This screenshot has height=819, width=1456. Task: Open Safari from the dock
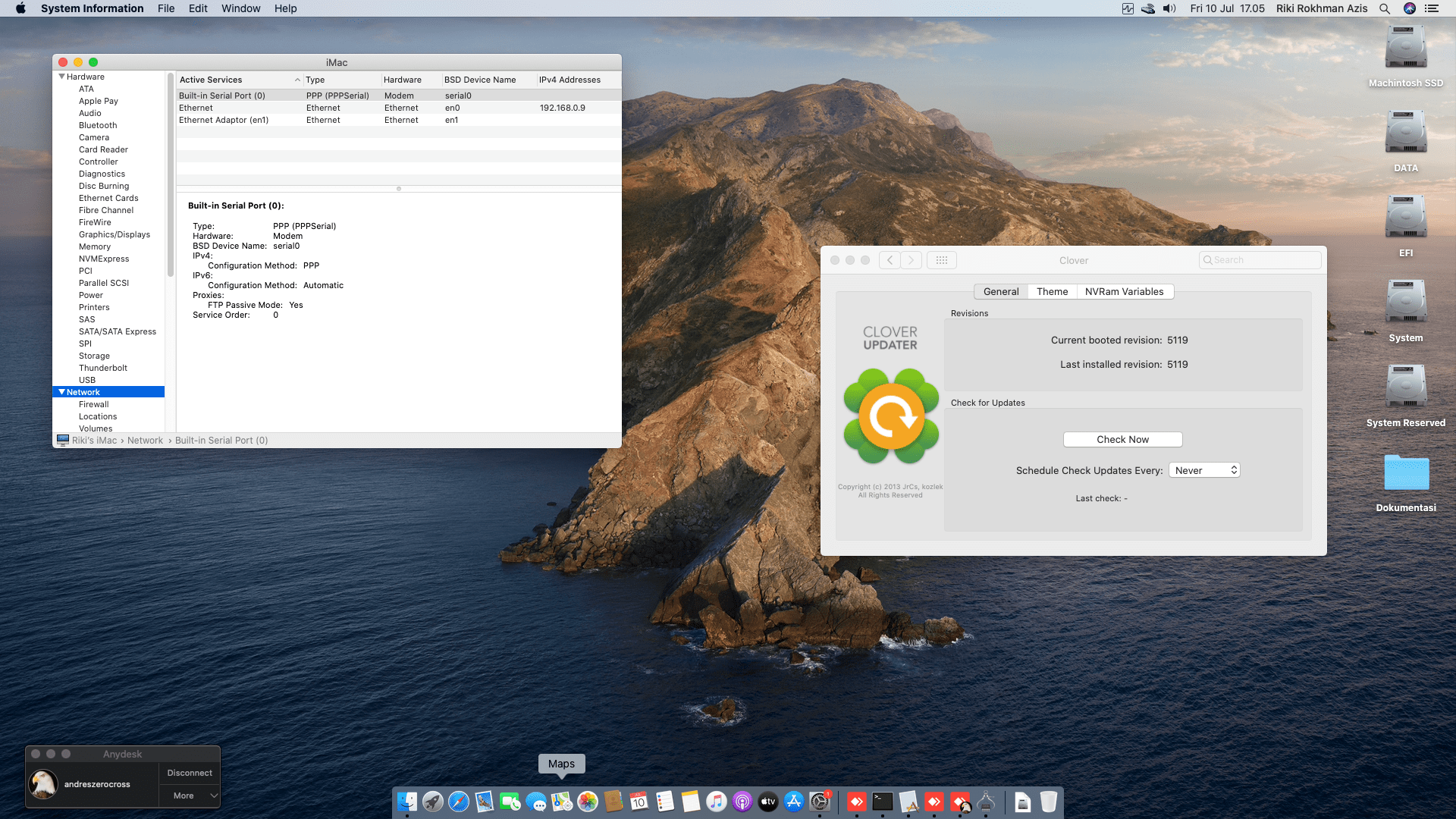459,802
